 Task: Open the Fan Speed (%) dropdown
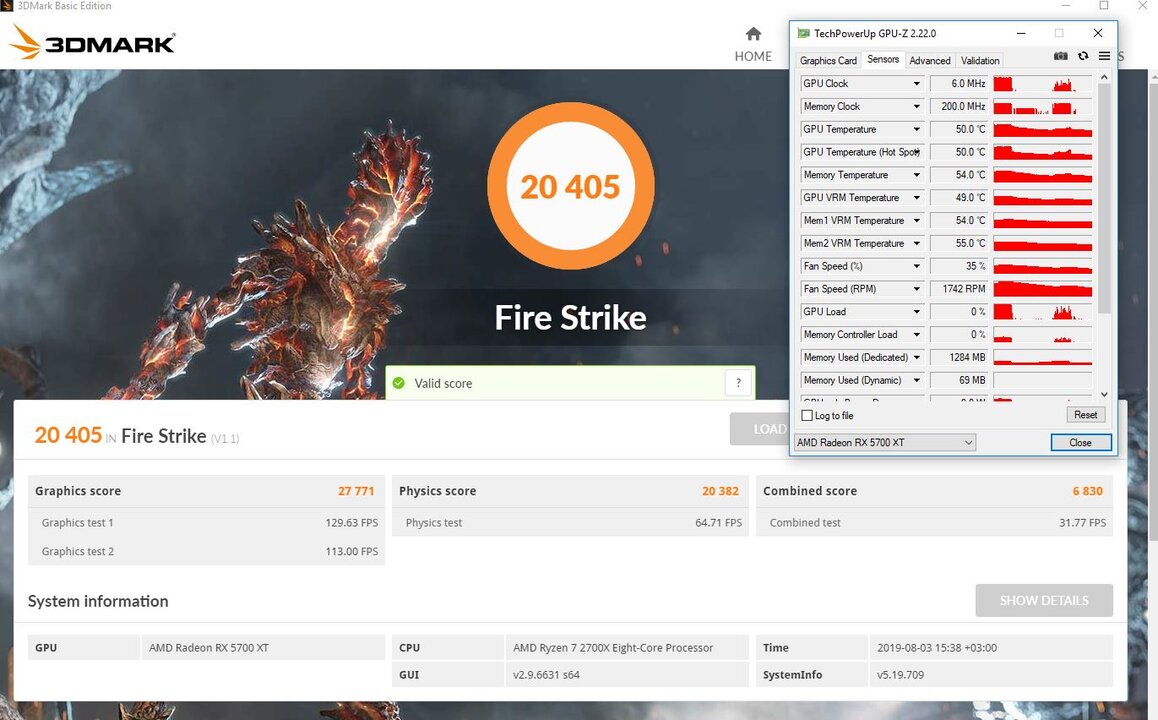917,266
